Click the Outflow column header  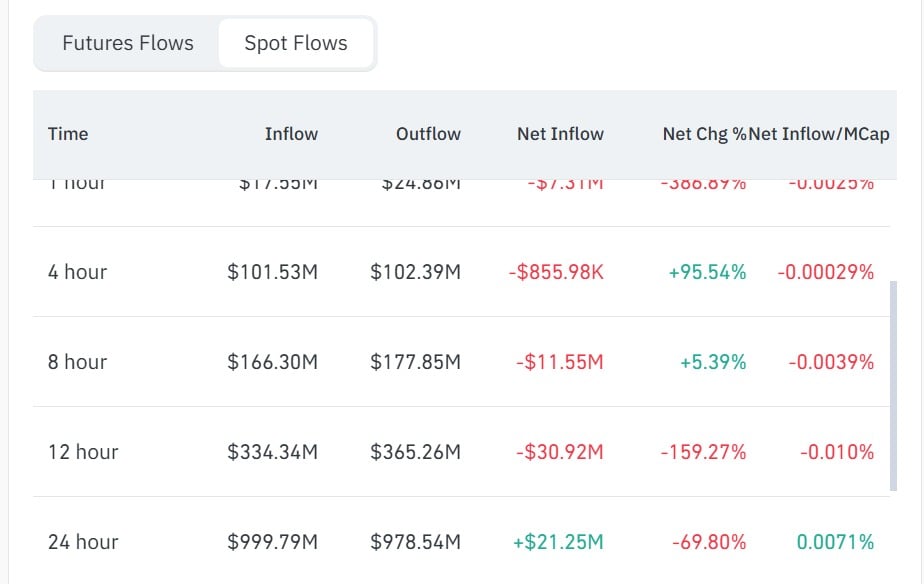[428, 134]
